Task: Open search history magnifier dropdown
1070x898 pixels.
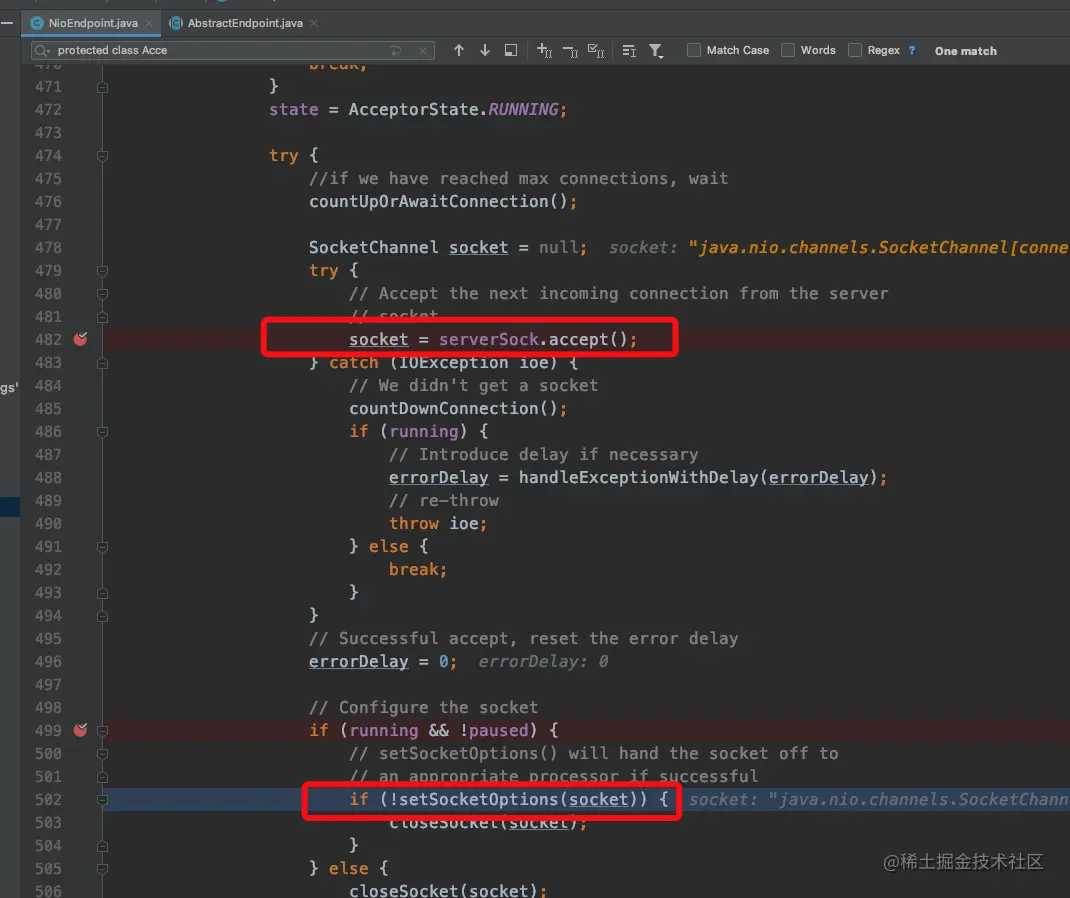Action: 42,50
